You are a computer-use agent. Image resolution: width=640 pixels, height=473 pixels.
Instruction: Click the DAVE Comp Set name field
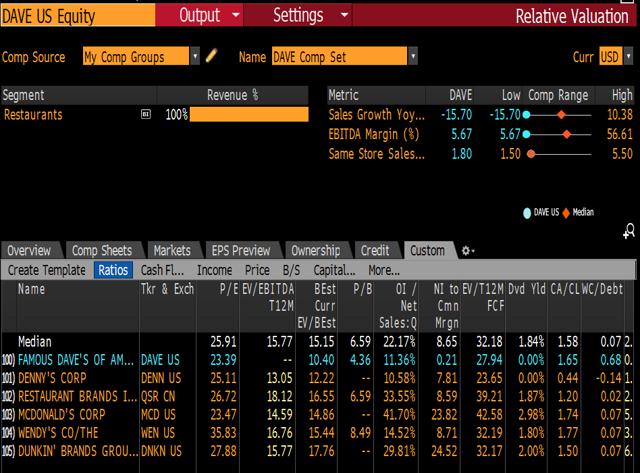tap(340, 56)
